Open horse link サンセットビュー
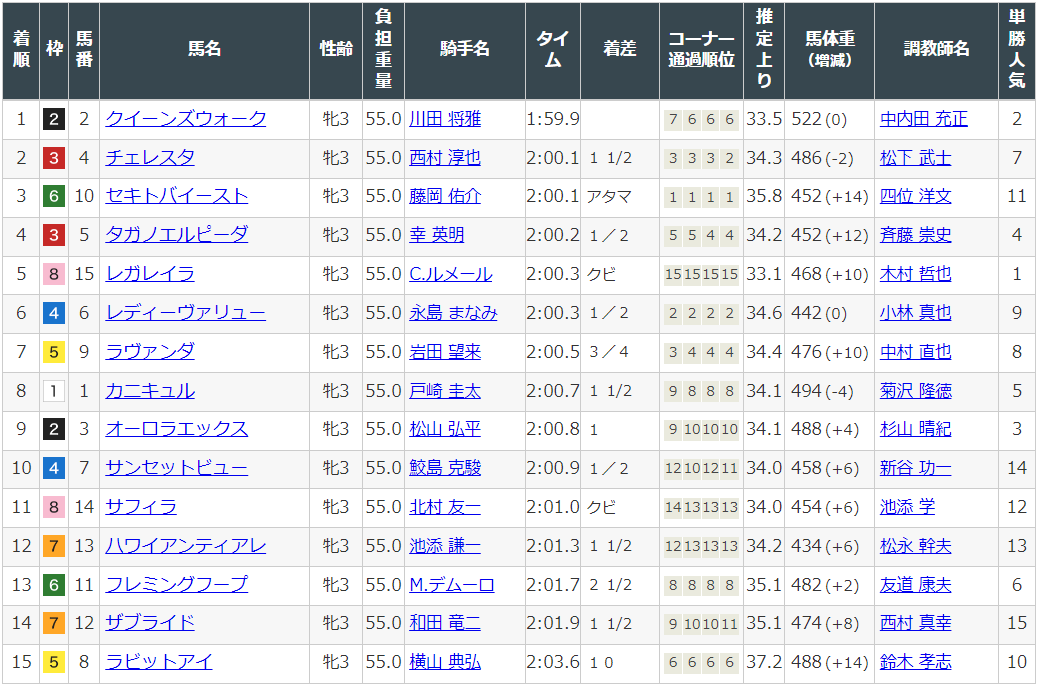The width and height of the screenshot is (1037, 687). coord(177,468)
